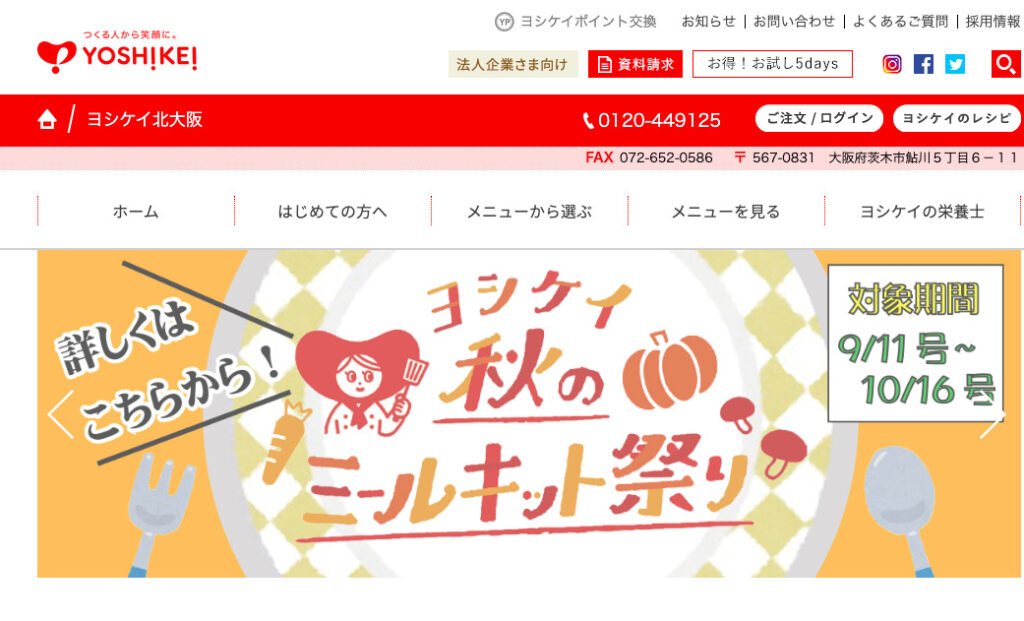Click the ご注文 / ログイン button

(819, 119)
